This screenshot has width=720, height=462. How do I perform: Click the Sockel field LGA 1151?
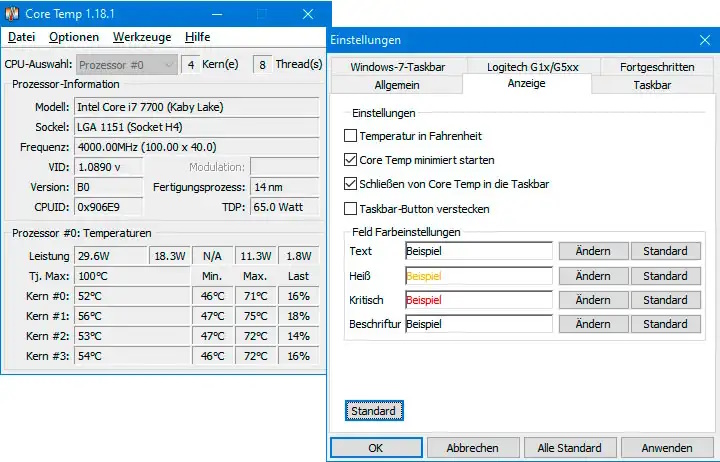pyautogui.click(x=197, y=127)
